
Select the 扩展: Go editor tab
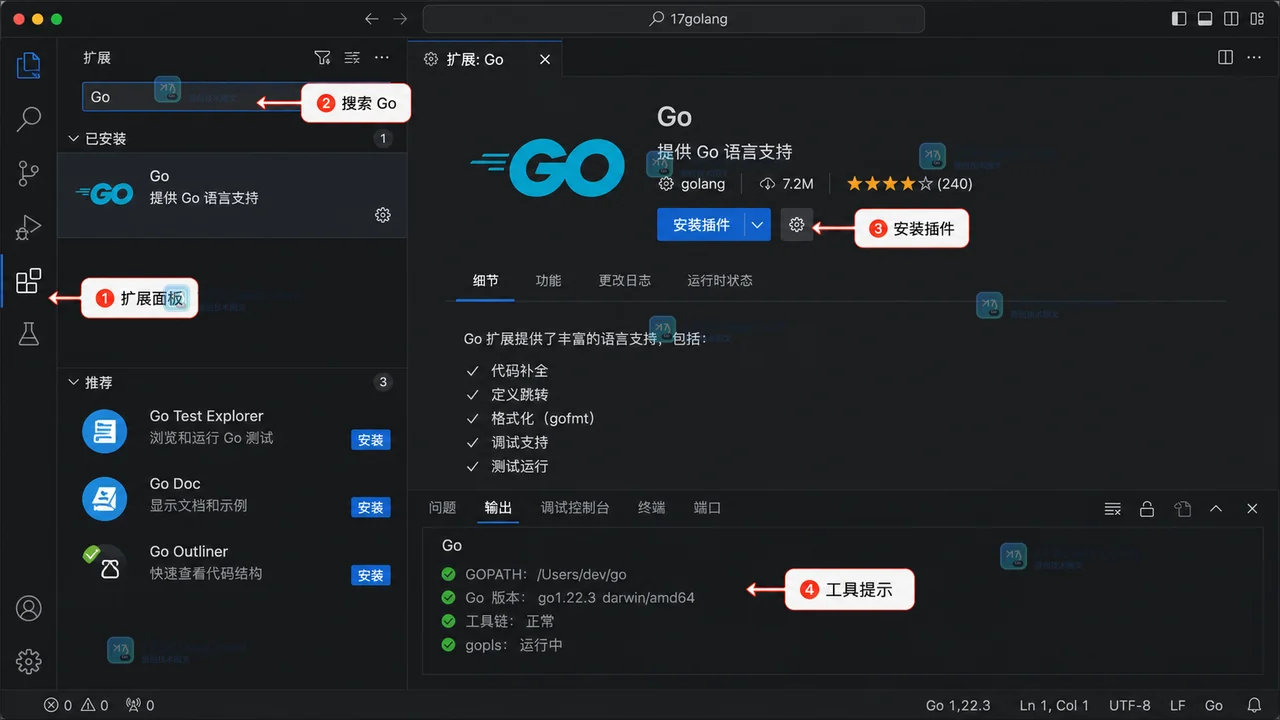click(485, 59)
